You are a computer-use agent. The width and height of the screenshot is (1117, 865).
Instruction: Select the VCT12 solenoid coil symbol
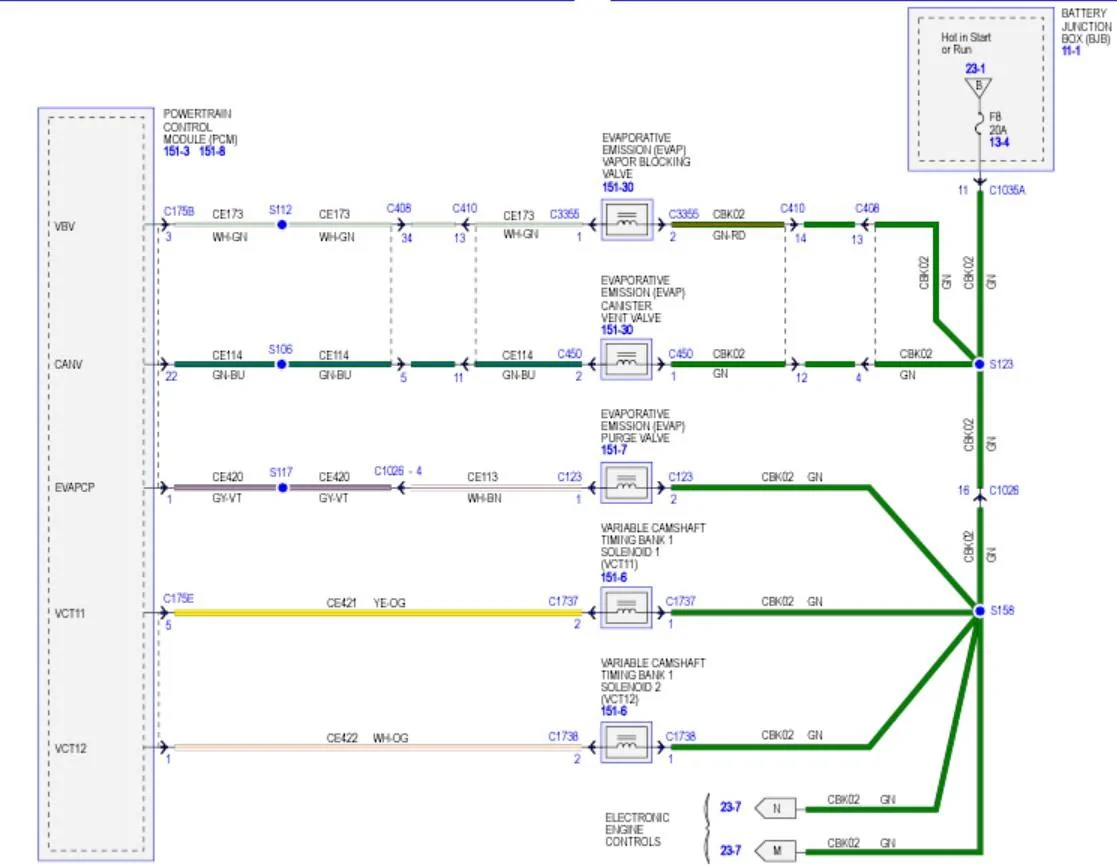coord(626,742)
